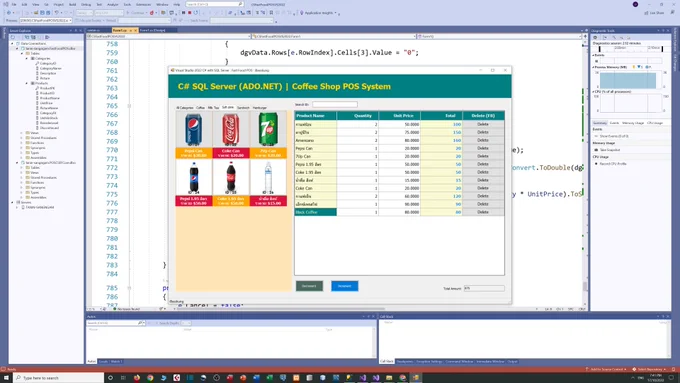
Task: Click the Live Share button
Action: 654,13
